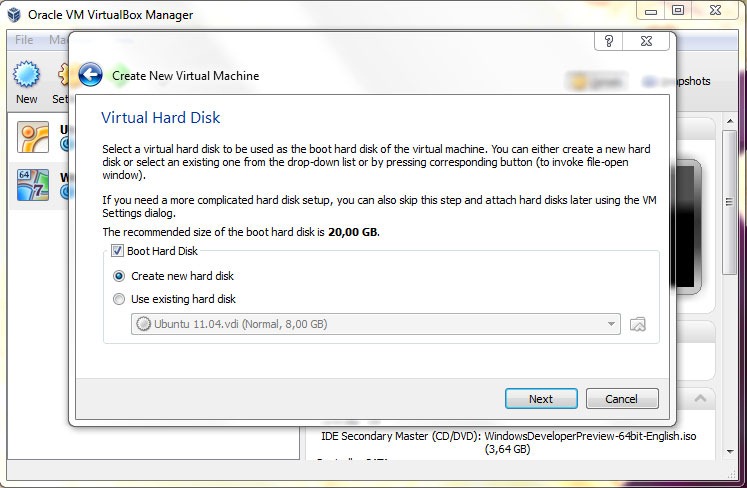Click the dialog help question mark button
This screenshot has height=488, width=747.
click(x=608, y=41)
